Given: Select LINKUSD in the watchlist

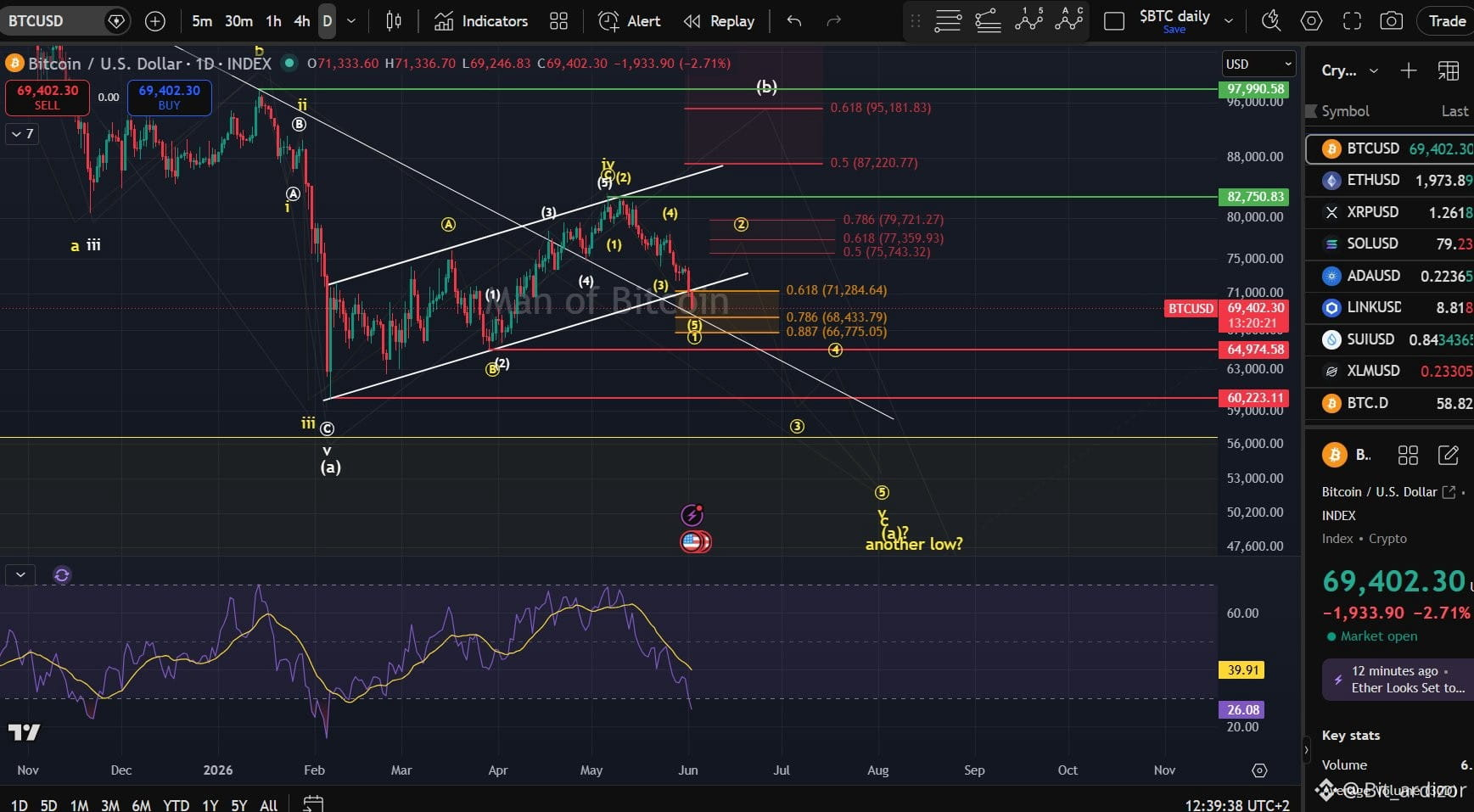Looking at the screenshot, I should click(x=1390, y=307).
